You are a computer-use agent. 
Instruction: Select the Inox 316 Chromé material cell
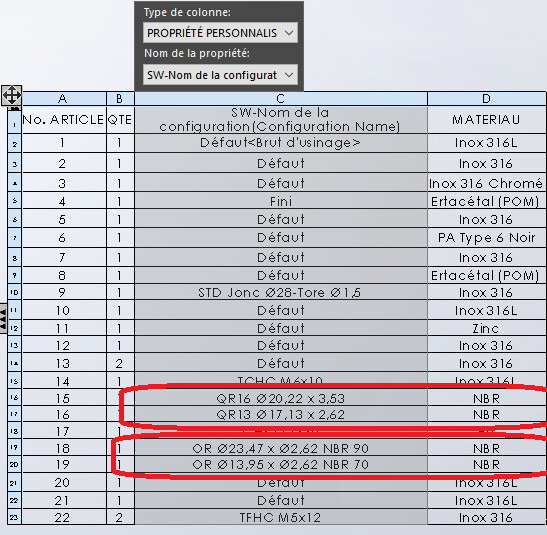pos(487,183)
